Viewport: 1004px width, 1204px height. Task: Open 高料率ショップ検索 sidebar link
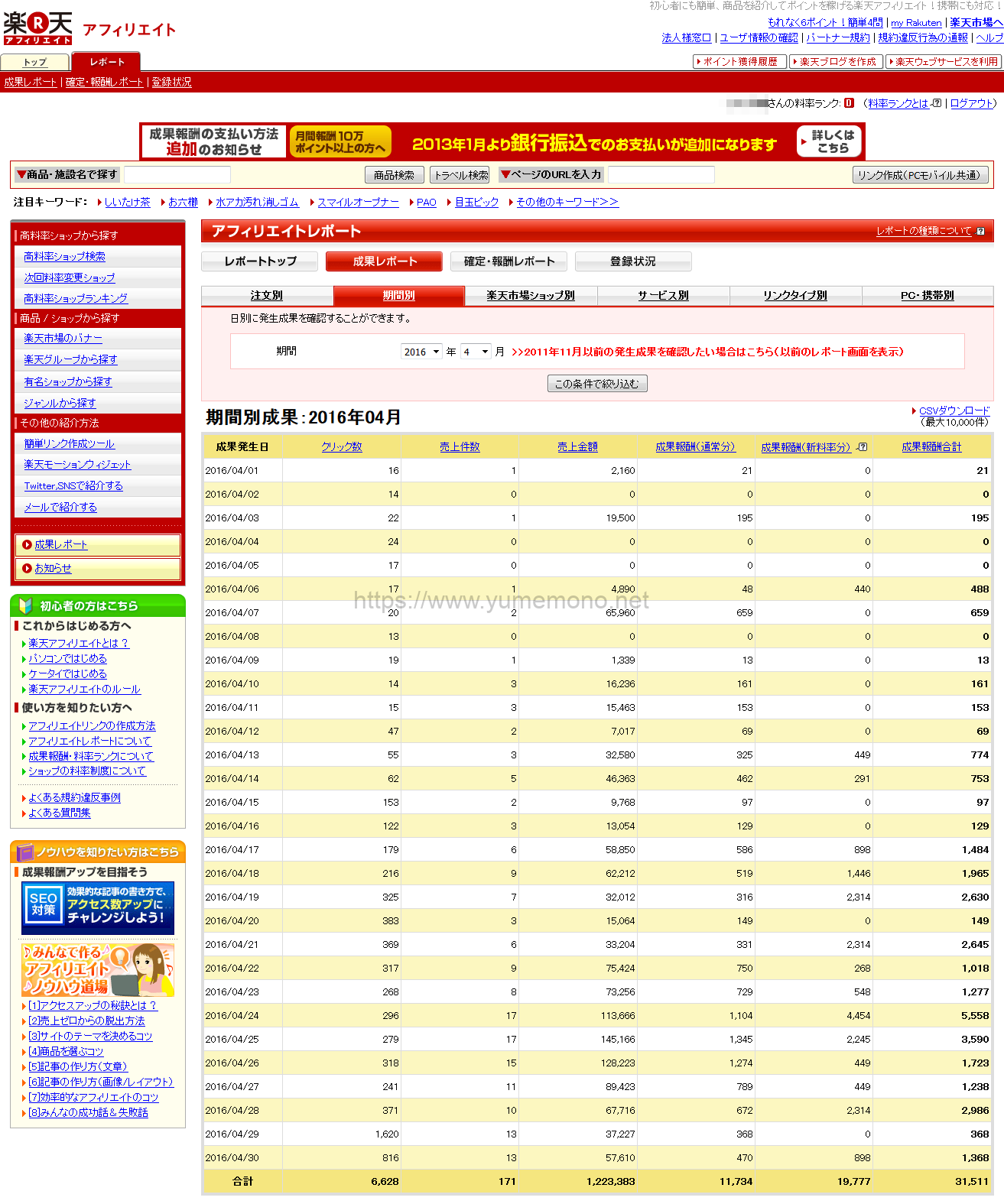coord(64,257)
